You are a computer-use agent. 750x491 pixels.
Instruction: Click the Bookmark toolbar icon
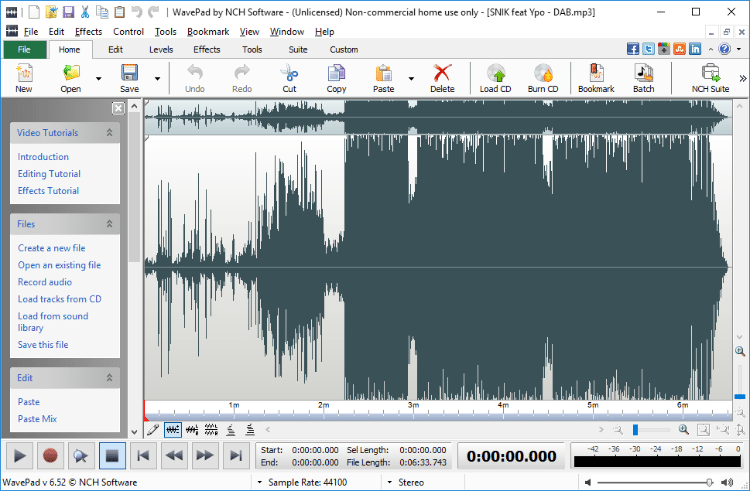point(596,78)
